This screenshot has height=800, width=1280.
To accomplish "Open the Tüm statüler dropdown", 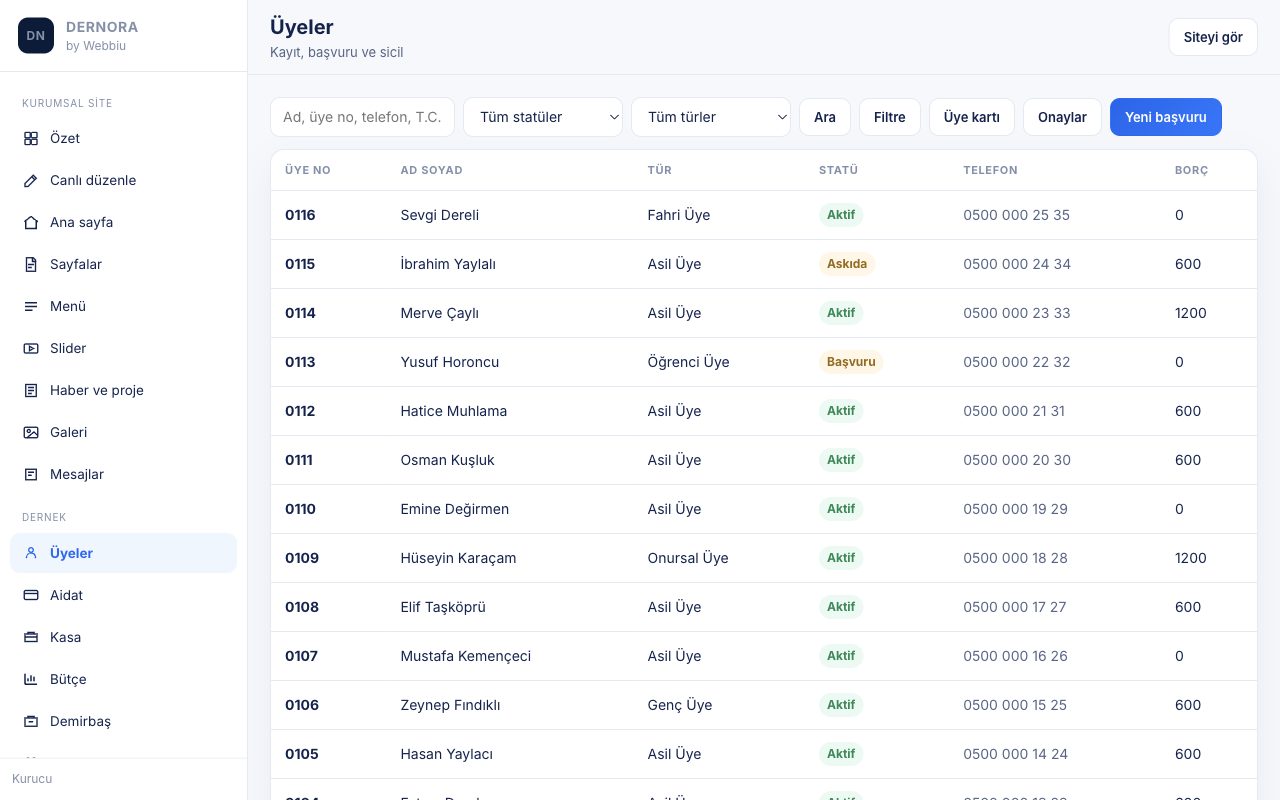I will pyautogui.click(x=543, y=117).
